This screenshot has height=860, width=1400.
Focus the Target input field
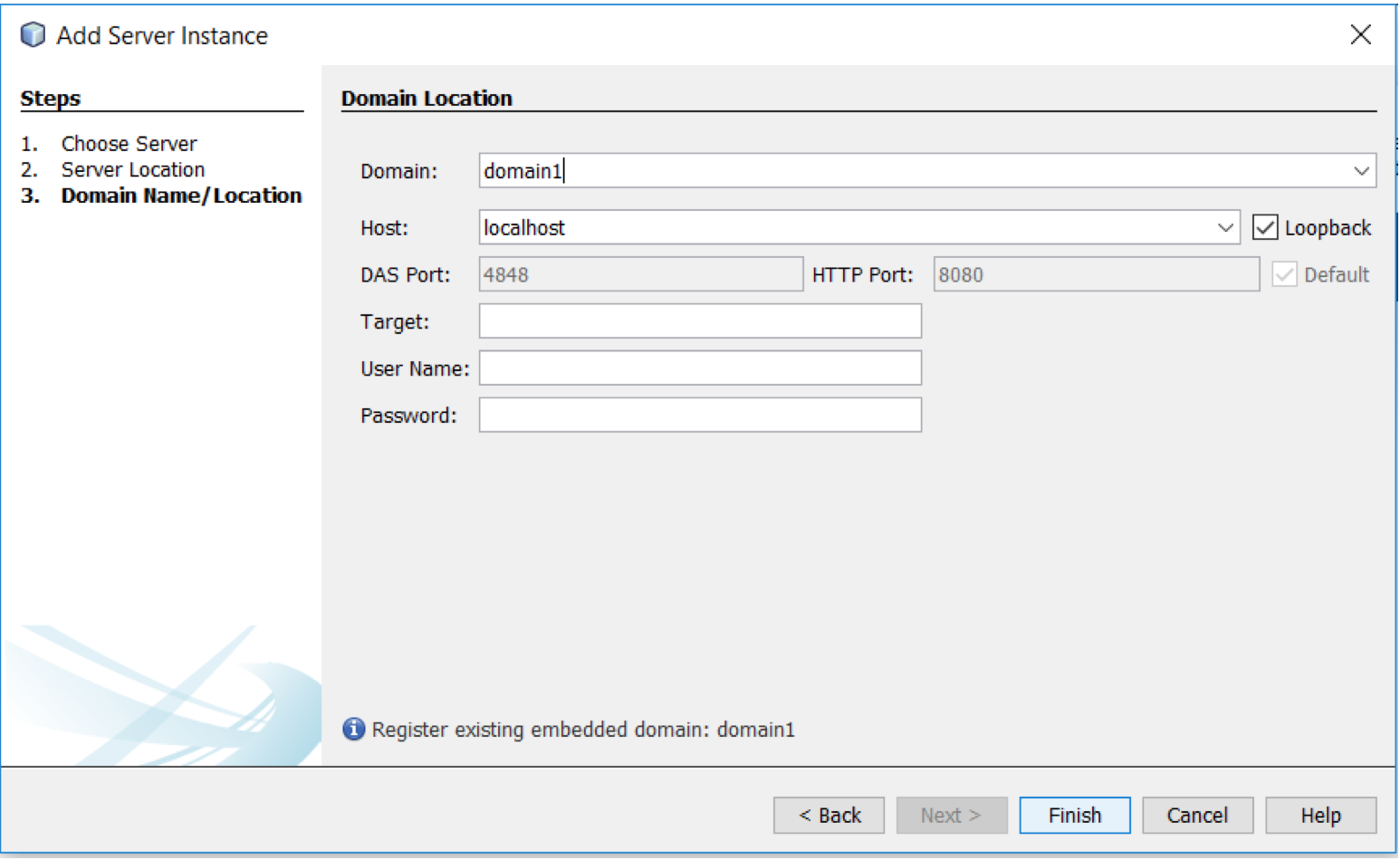click(x=700, y=322)
